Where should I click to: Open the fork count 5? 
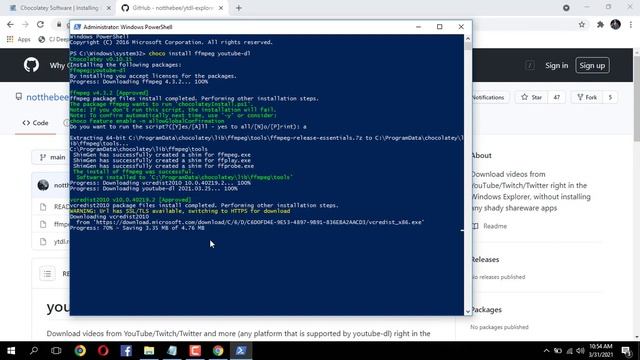610,97
